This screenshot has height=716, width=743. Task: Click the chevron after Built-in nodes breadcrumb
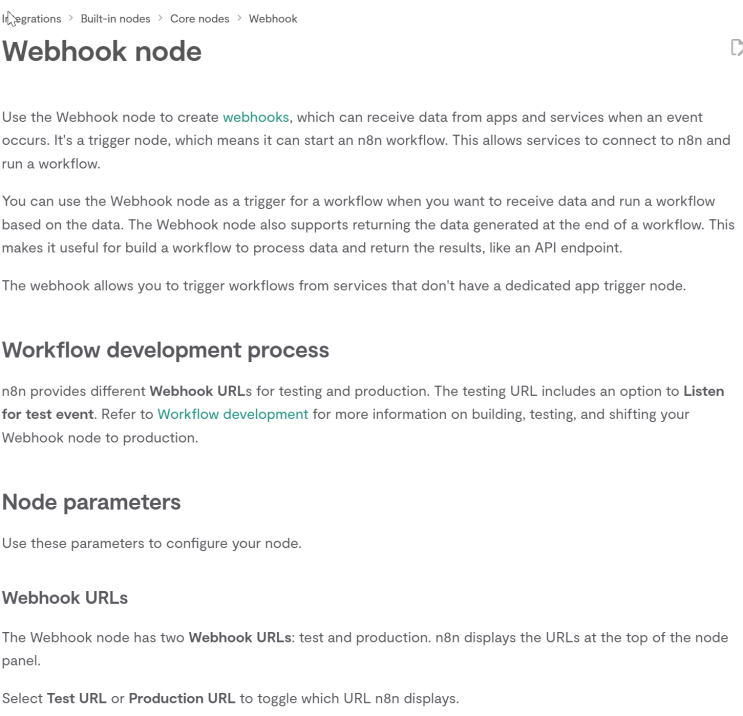tap(159, 19)
